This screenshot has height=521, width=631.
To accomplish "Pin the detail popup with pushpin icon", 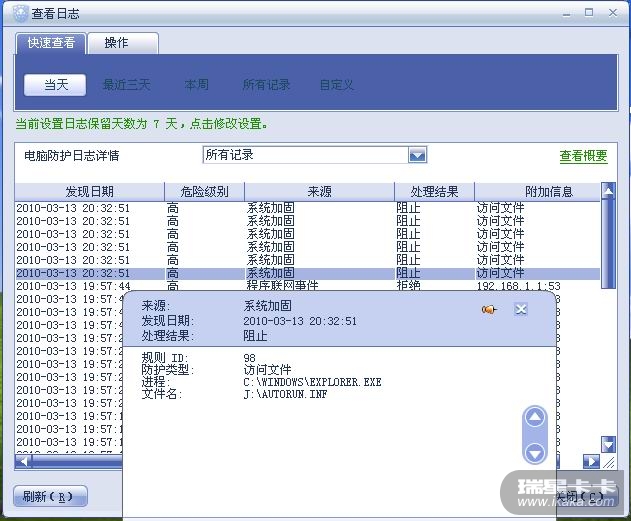I will coord(489,309).
